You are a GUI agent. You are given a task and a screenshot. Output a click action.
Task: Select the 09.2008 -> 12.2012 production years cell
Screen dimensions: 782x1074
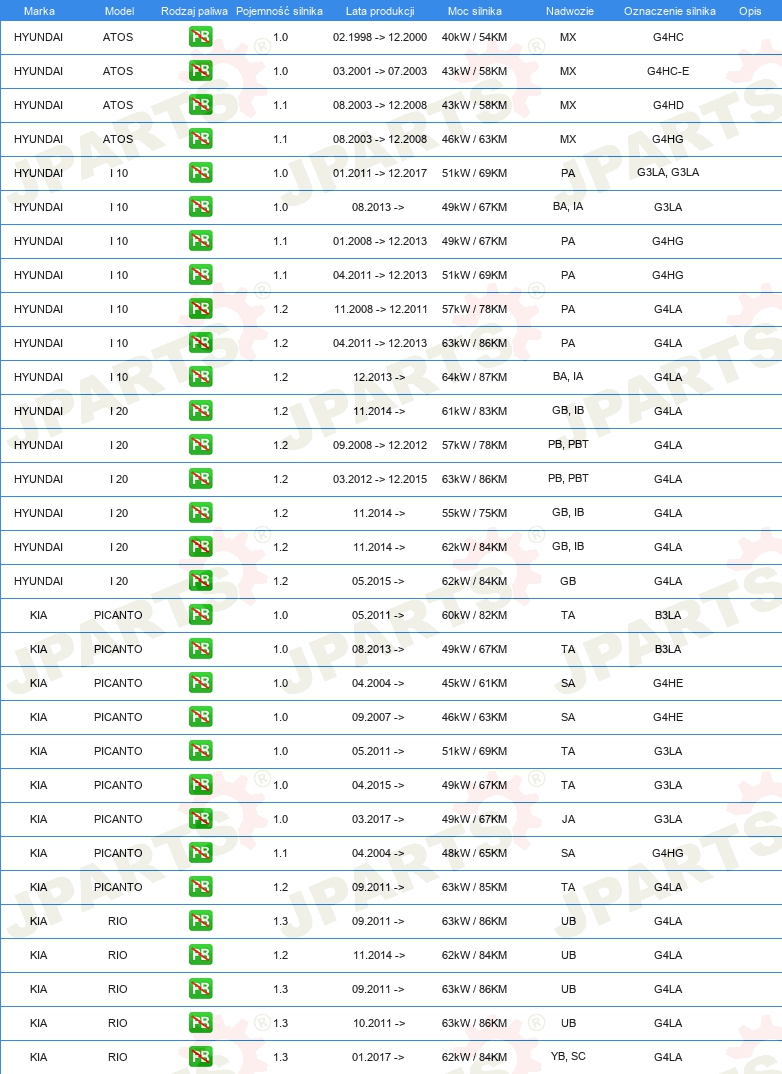(380, 445)
